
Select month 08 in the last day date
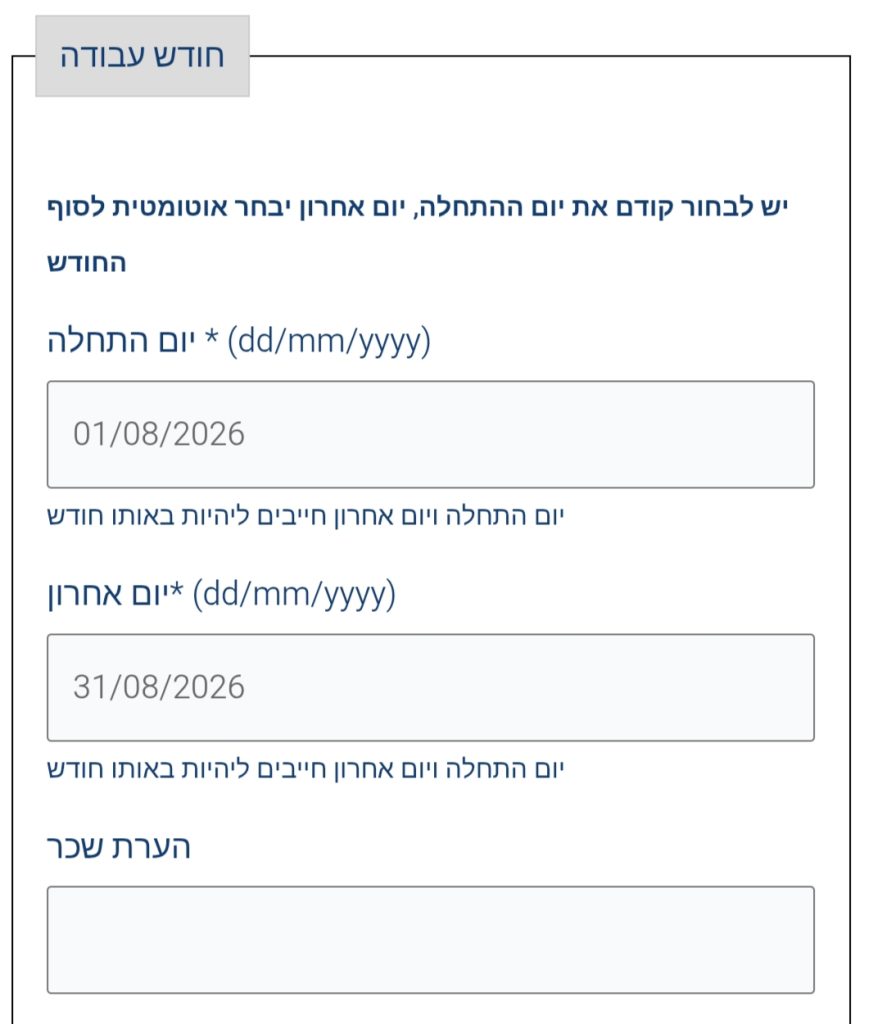tap(134, 687)
